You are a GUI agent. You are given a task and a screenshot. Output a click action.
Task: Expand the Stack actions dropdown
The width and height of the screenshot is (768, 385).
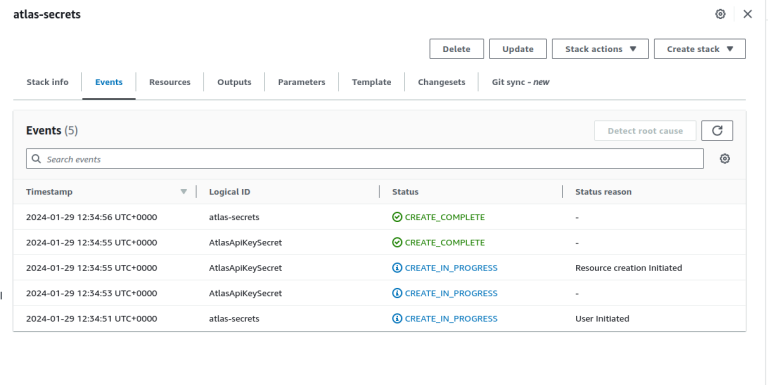pos(600,49)
